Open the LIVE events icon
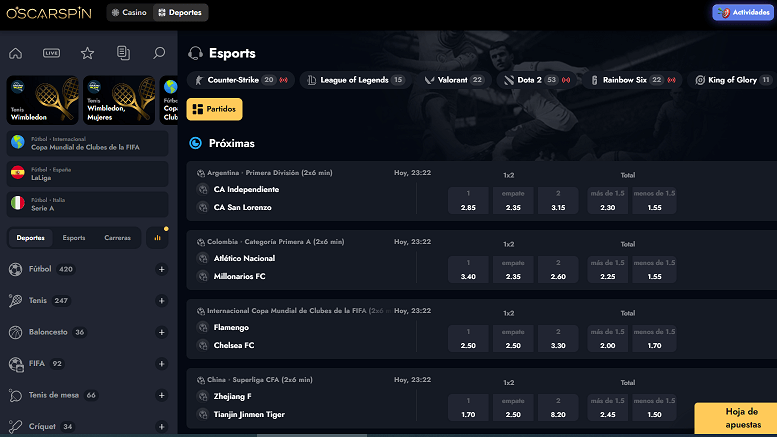 pyautogui.click(x=51, y=53)
